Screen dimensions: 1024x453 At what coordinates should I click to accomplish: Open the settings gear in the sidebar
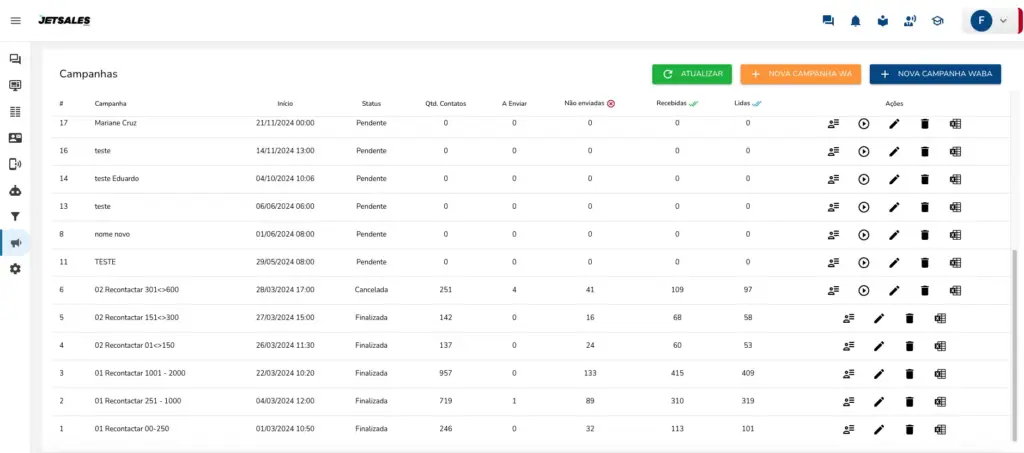[15, 269]
